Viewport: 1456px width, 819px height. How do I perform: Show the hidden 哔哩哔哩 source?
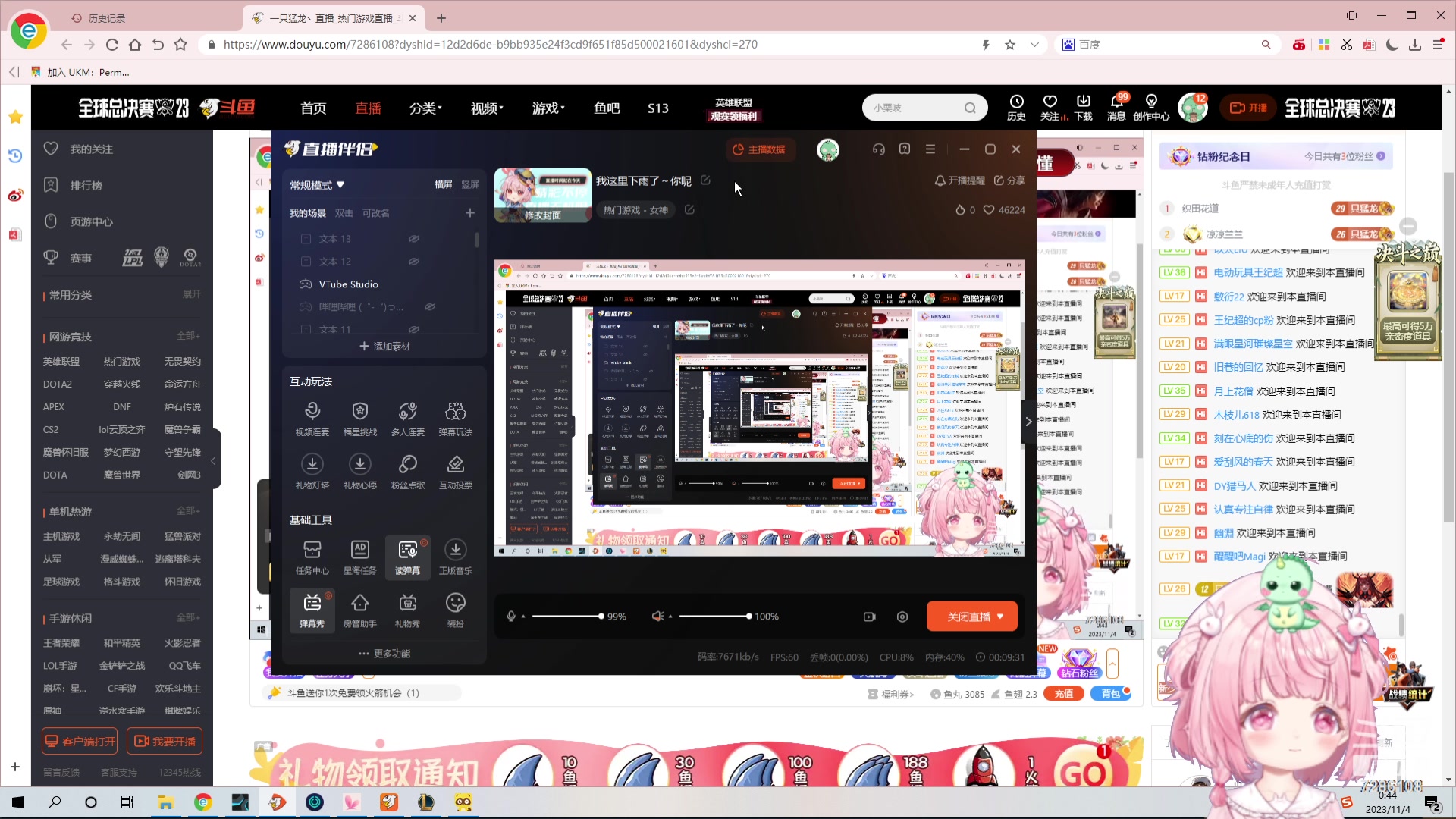click(x=431, y=306)
